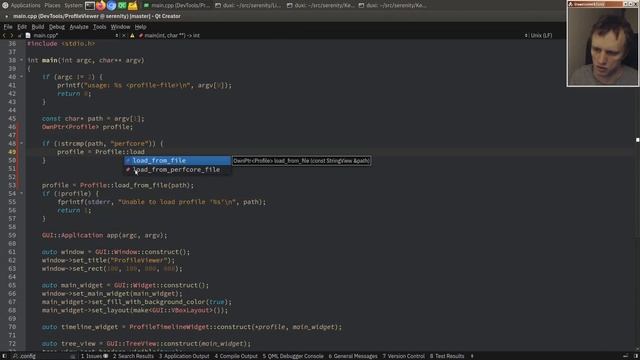
Task: Open the Window menu
Action: 120,27
